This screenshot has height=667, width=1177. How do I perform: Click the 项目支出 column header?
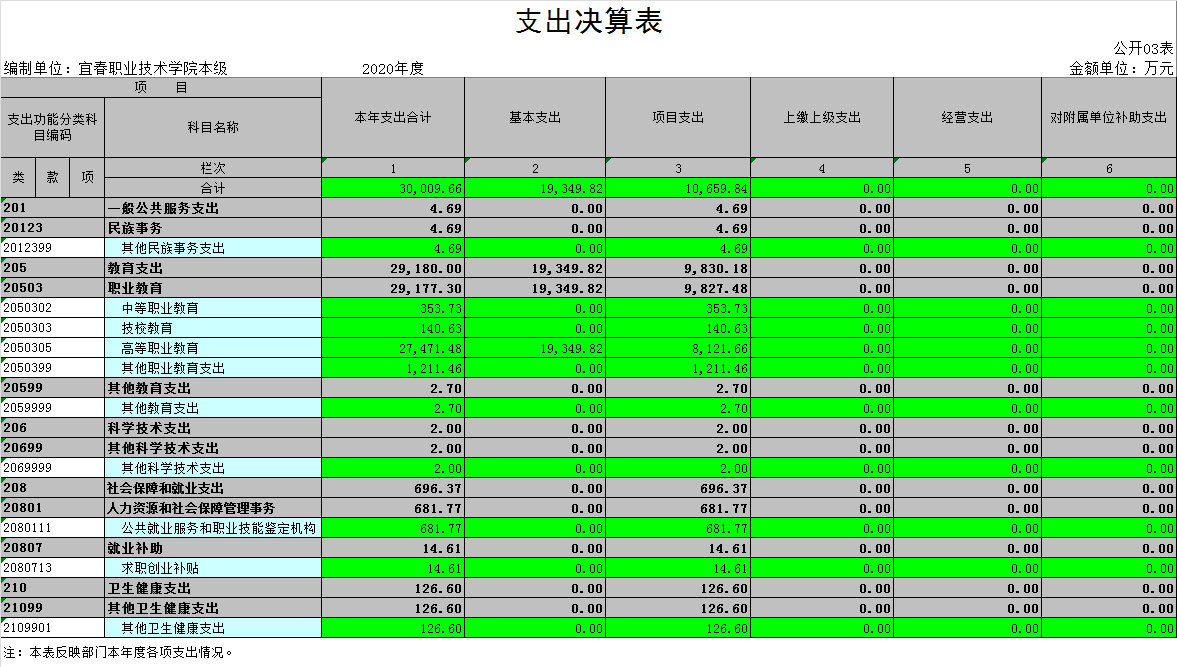tap(678, 117)
